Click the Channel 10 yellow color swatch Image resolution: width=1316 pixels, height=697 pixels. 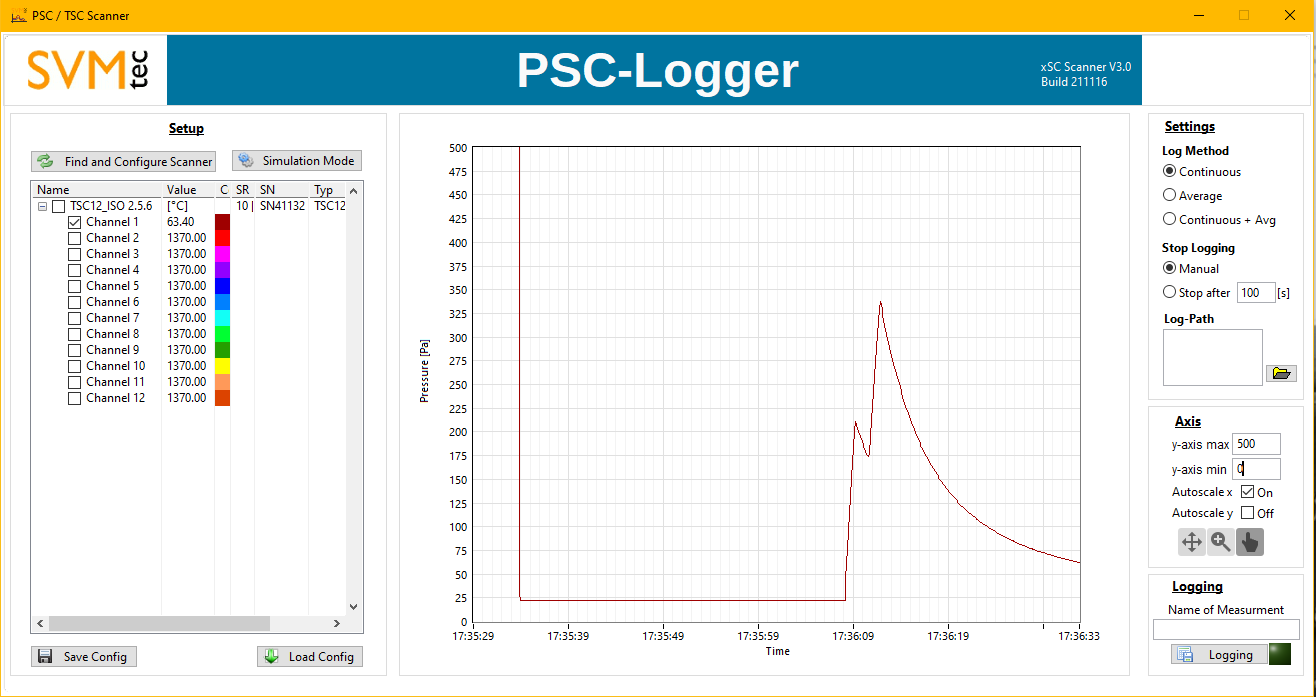click(223, 366)
